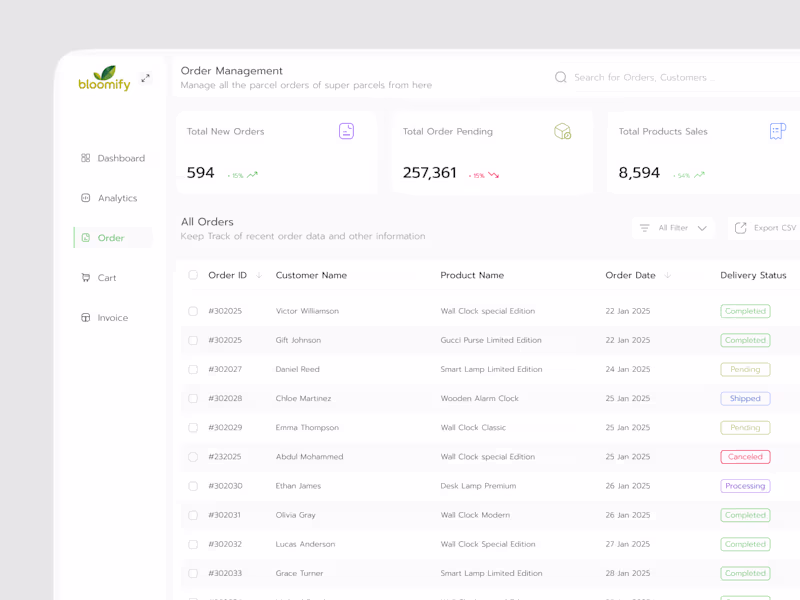Click the Canceled status badge for Abdul Mohammed
The height and width of the screenshot is (600, 800).
(x=745, y=457)
